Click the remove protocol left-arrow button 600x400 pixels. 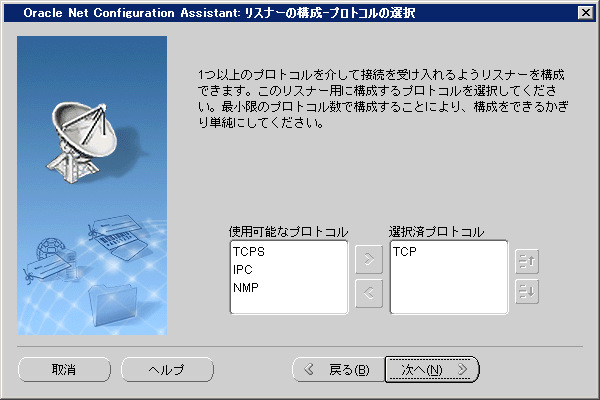[368, 293]
